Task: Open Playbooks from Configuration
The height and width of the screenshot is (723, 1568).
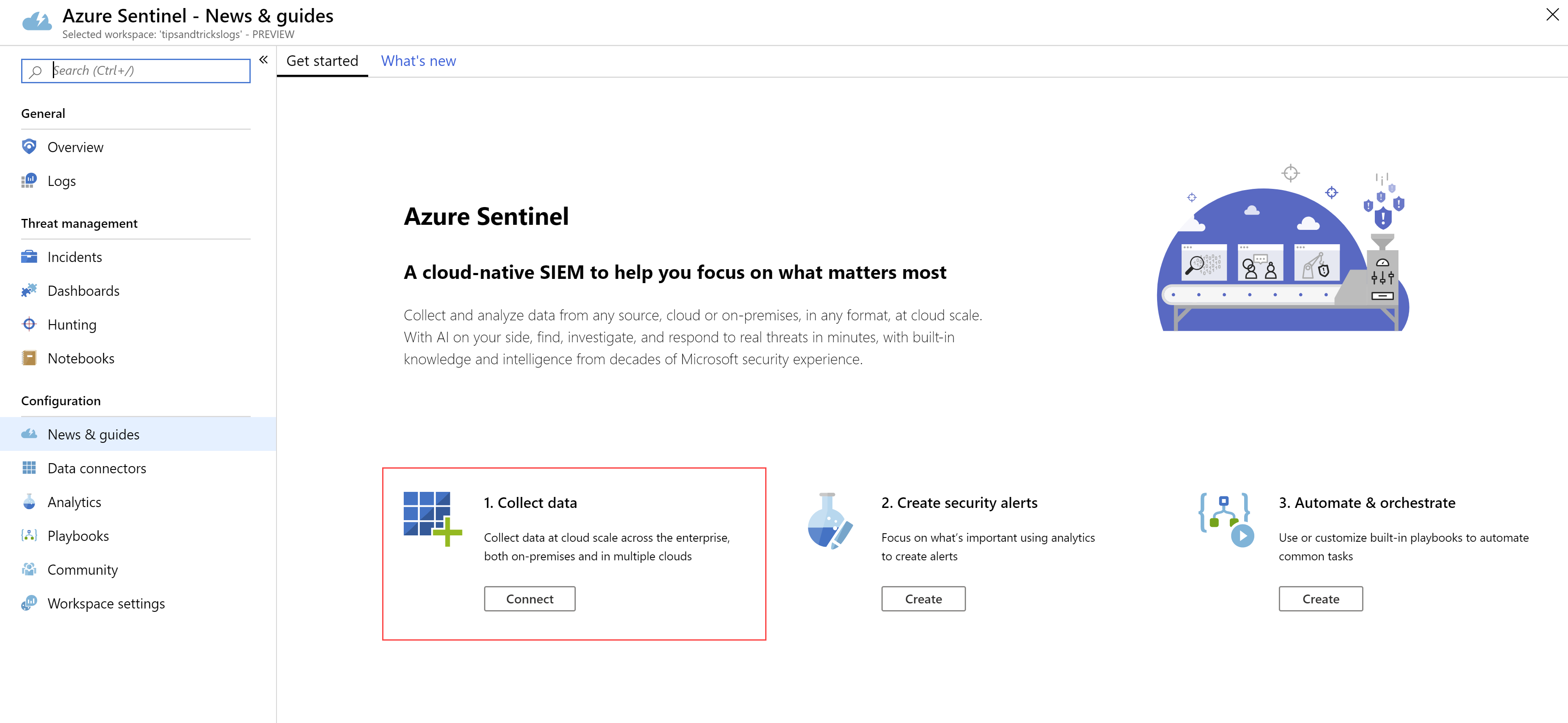Action: (x=138, y=535)
